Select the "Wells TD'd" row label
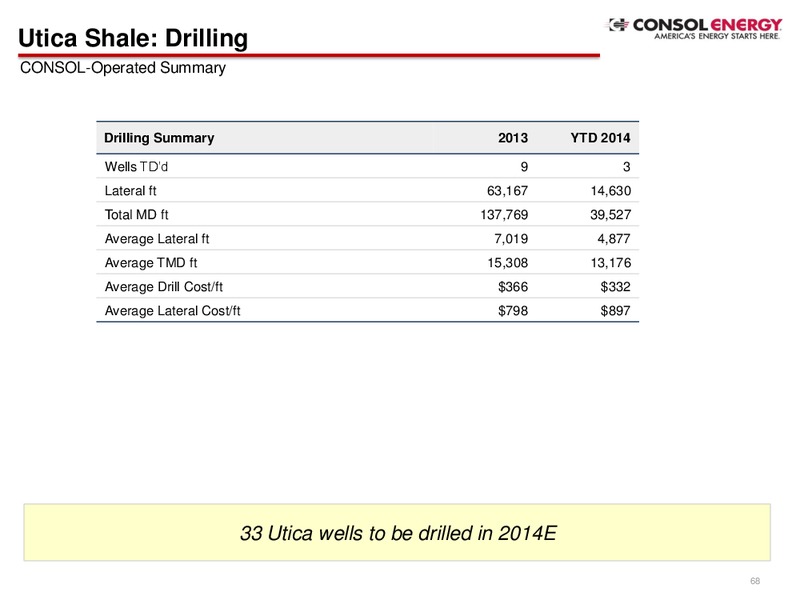Viewport: 800px width, 600px height. (x=136, y=167)
